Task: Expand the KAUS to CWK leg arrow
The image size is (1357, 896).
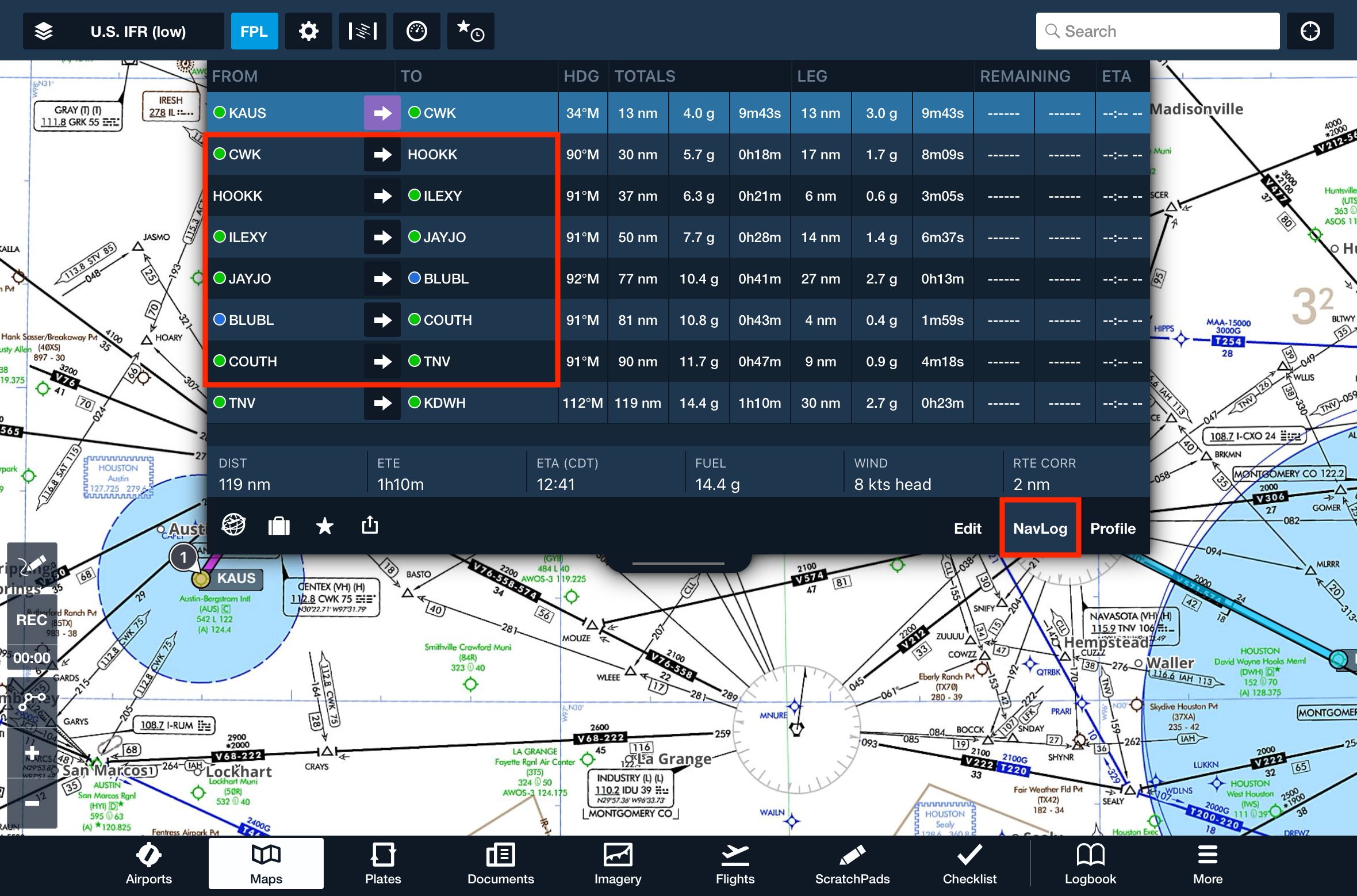Action: (382, 113)
